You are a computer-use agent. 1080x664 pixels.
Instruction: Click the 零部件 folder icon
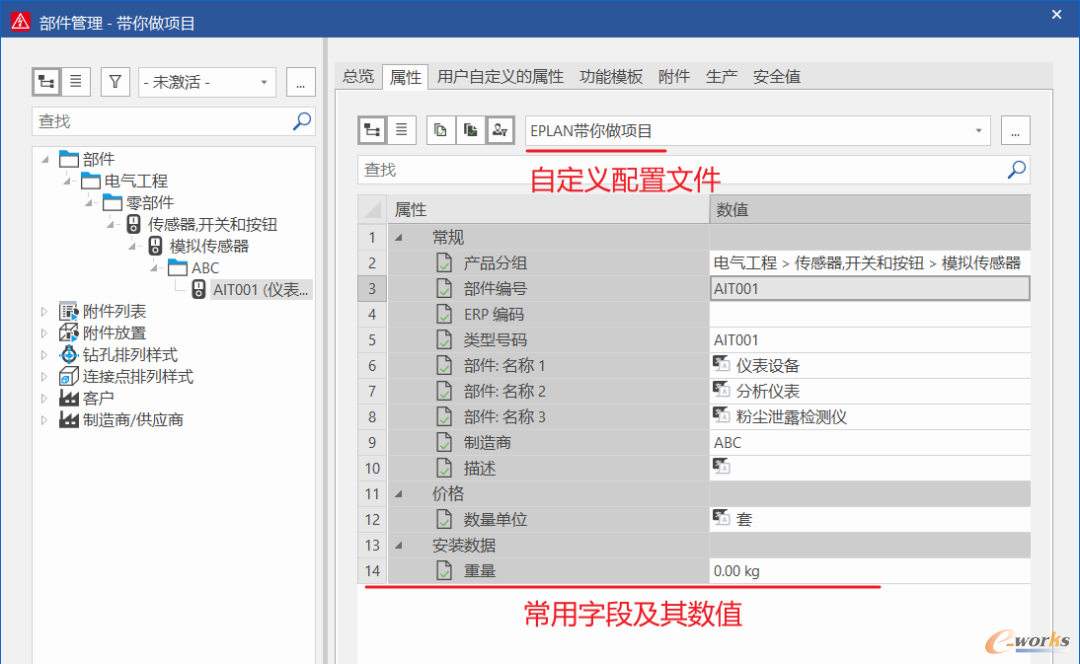coord(112,203)
